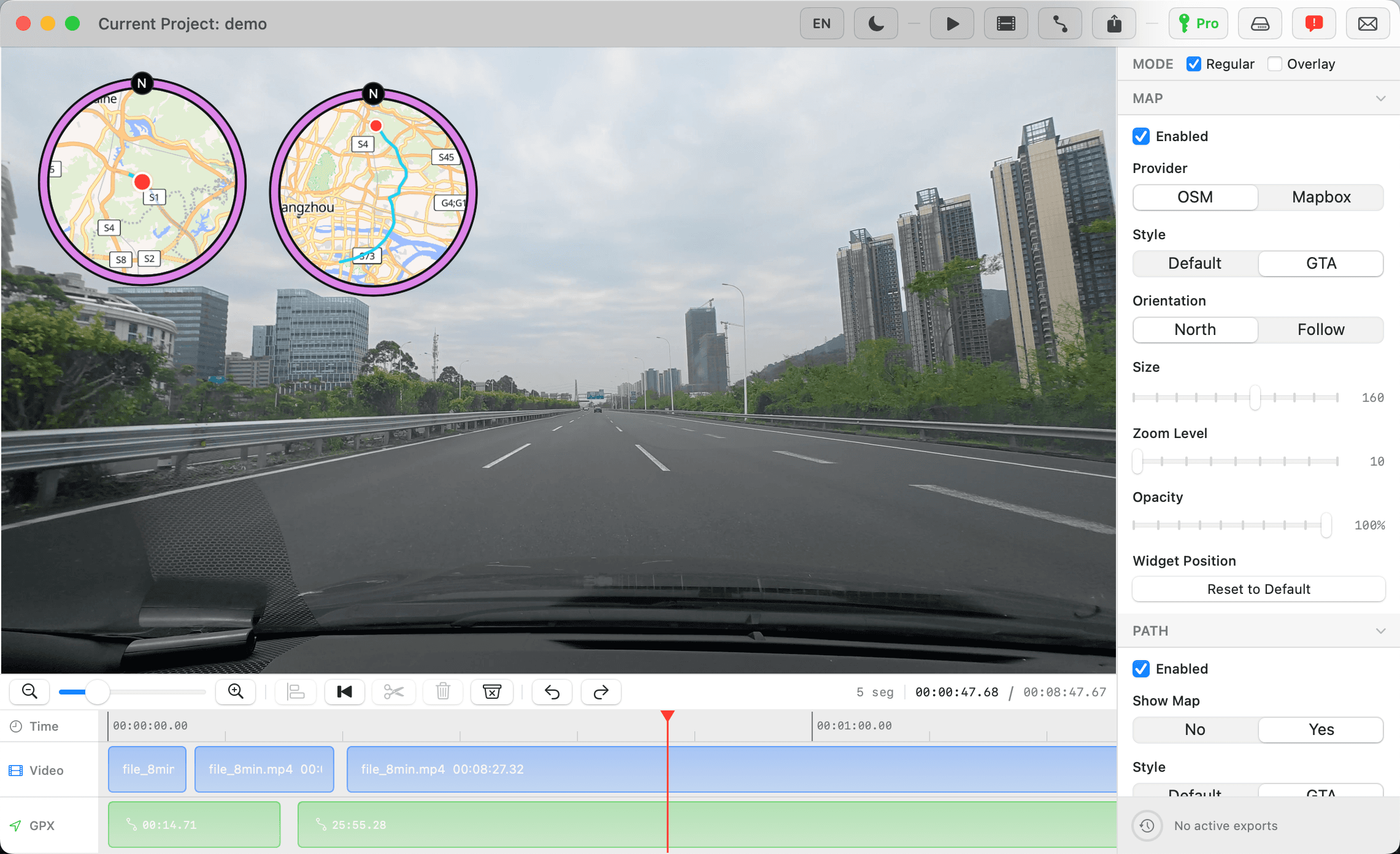Open the video film strip button

pyautogui.click(x=1006, y=24)
